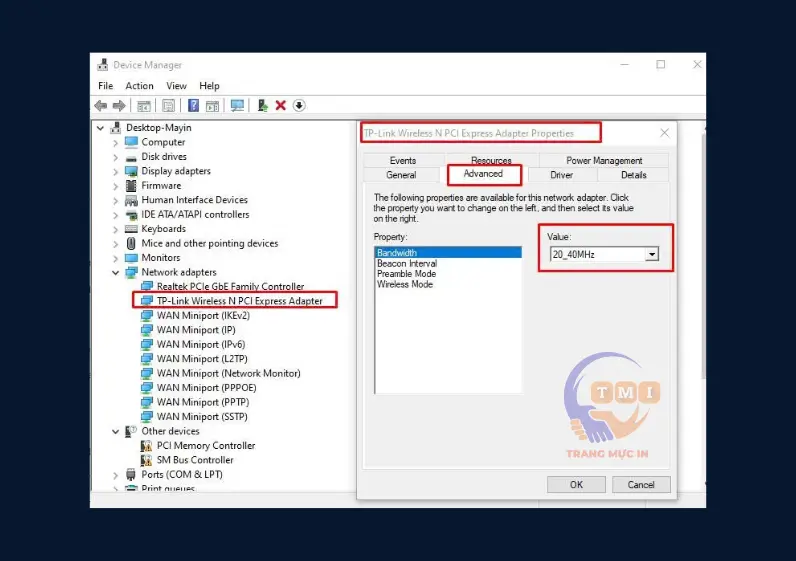This screenshot has width=796, height=561.
Task: Expand the Monitors node
Action: tap(116, 258)
